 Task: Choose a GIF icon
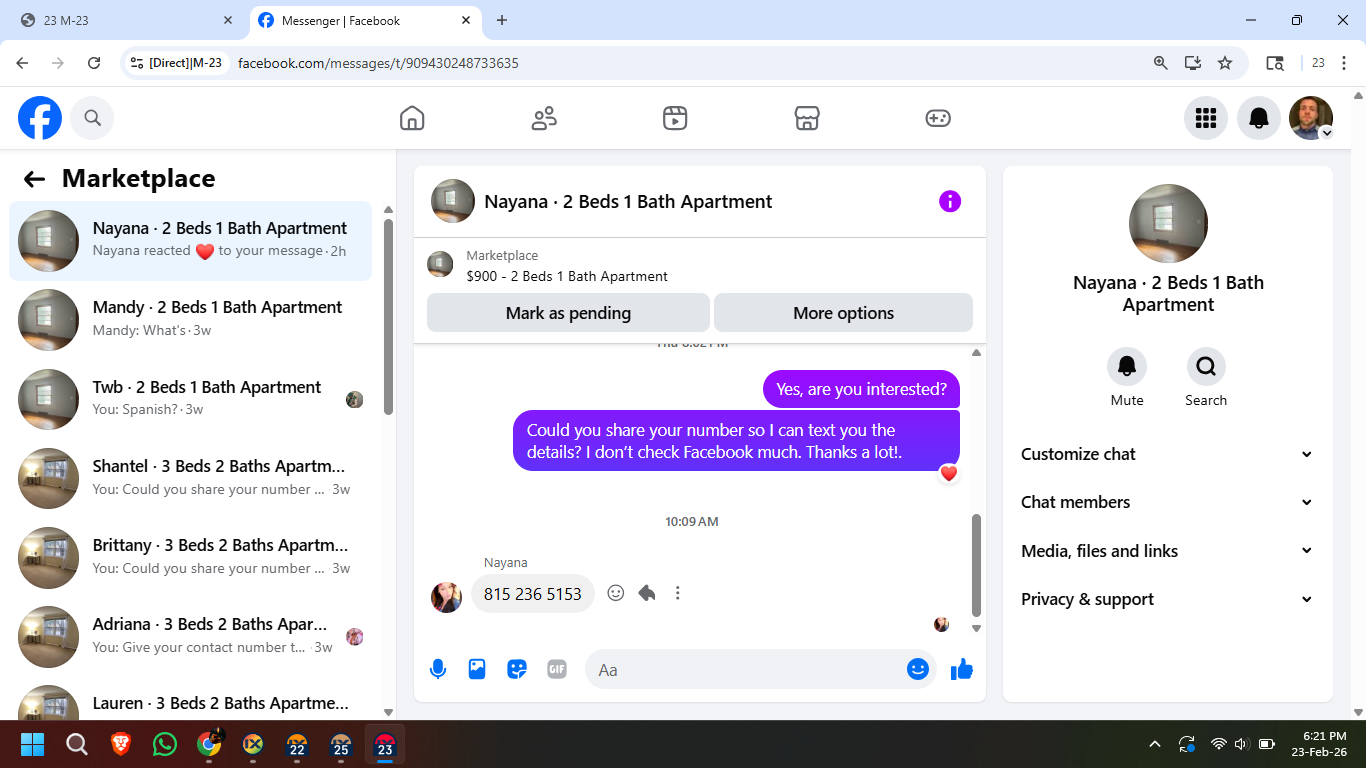coord(557,670)
